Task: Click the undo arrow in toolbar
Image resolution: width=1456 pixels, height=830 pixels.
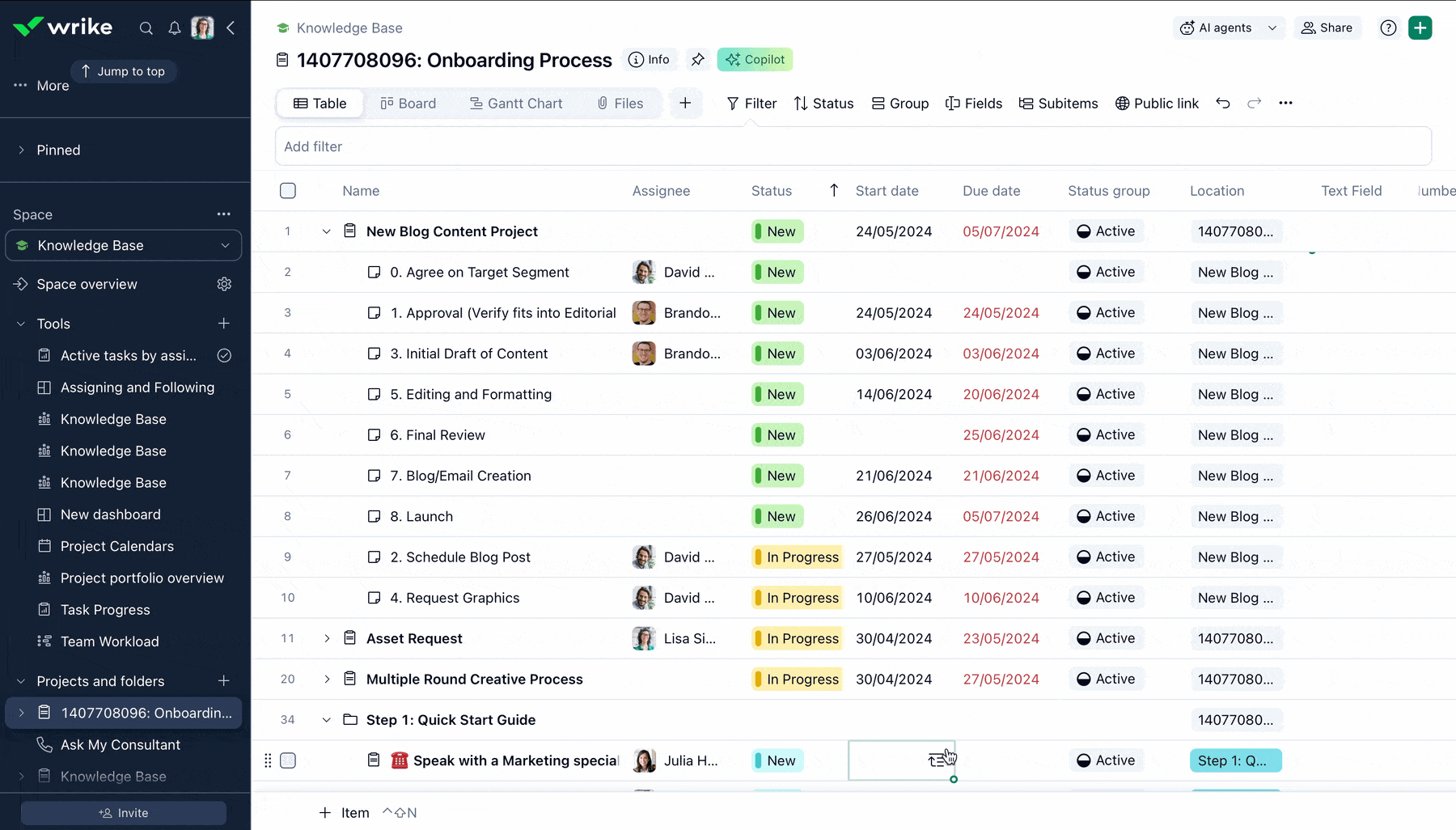Action: 1223,104
